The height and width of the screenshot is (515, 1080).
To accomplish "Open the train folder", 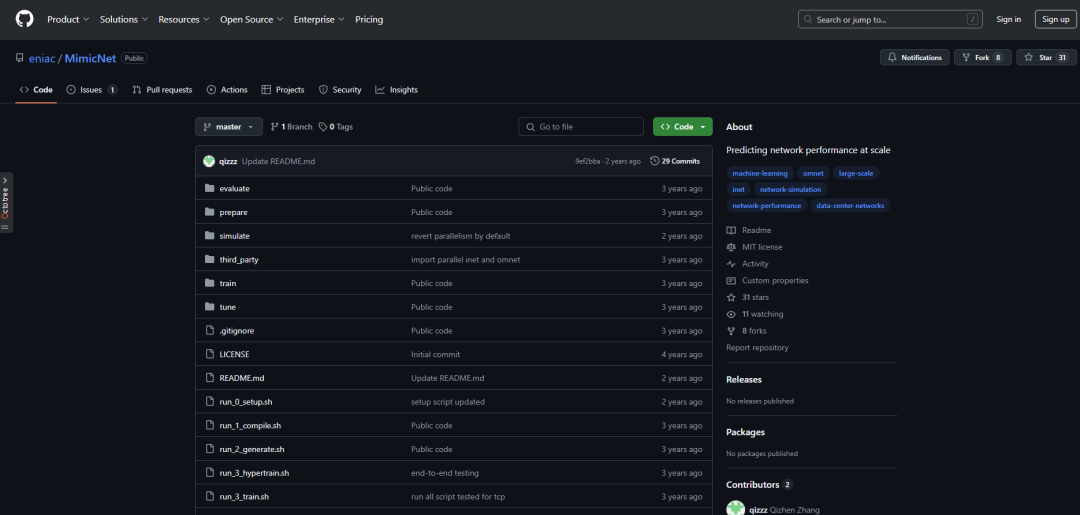I will (x=228, y=283).
